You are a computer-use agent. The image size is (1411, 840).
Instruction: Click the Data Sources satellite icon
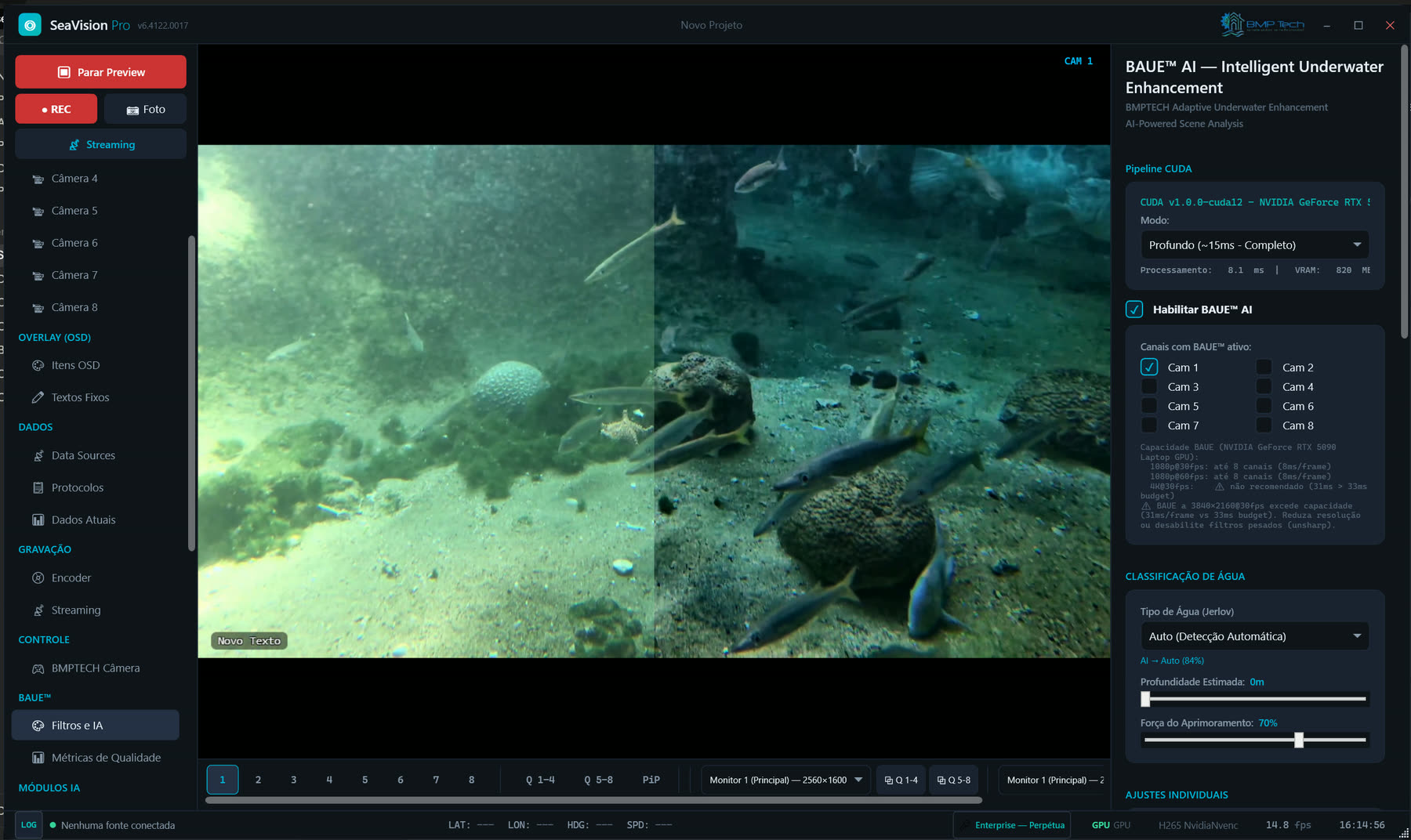38,455
